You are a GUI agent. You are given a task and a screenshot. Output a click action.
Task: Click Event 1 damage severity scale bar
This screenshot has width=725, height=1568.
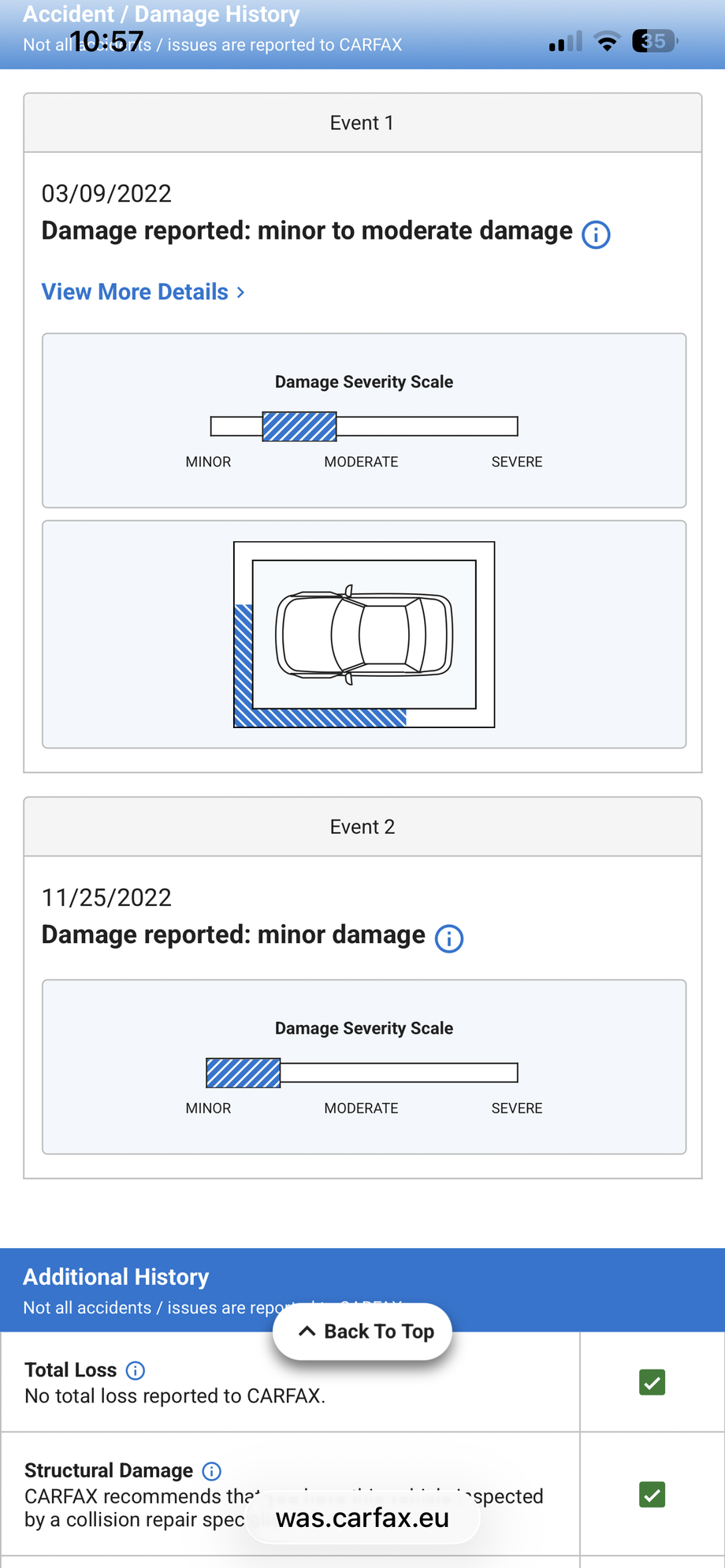click(x=364, y=426)
